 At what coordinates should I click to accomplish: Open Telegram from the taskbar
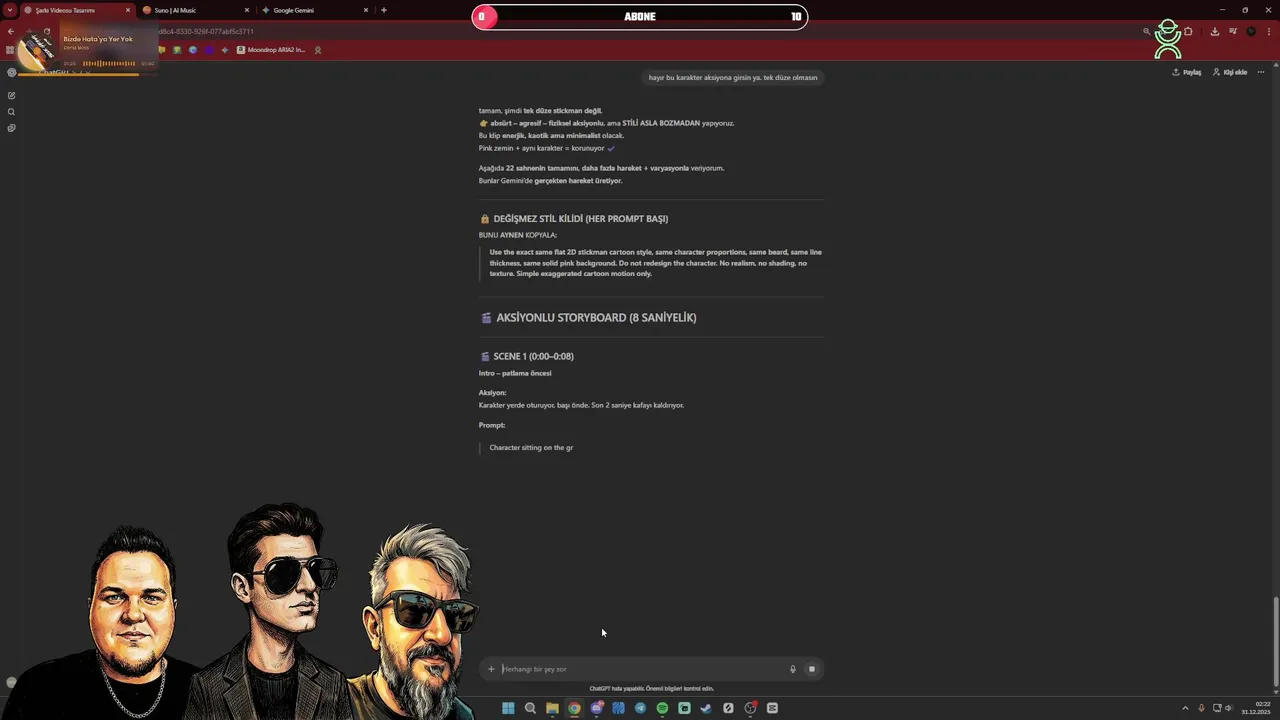(640, 708)
